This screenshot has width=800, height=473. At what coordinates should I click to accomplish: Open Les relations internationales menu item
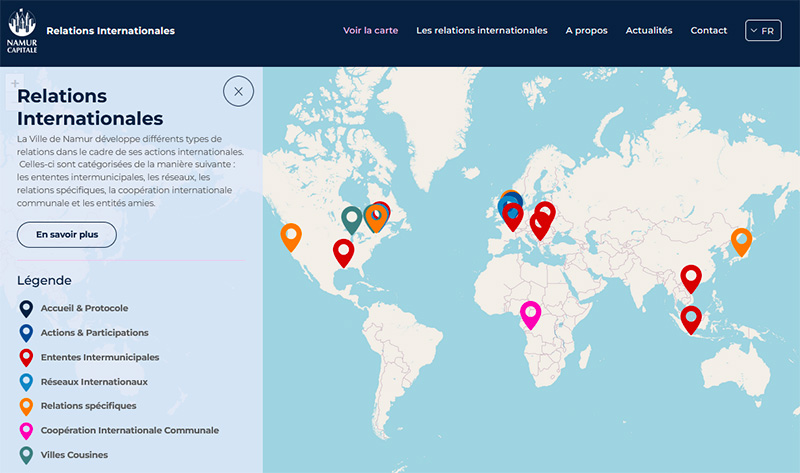(x=482, y=31)
